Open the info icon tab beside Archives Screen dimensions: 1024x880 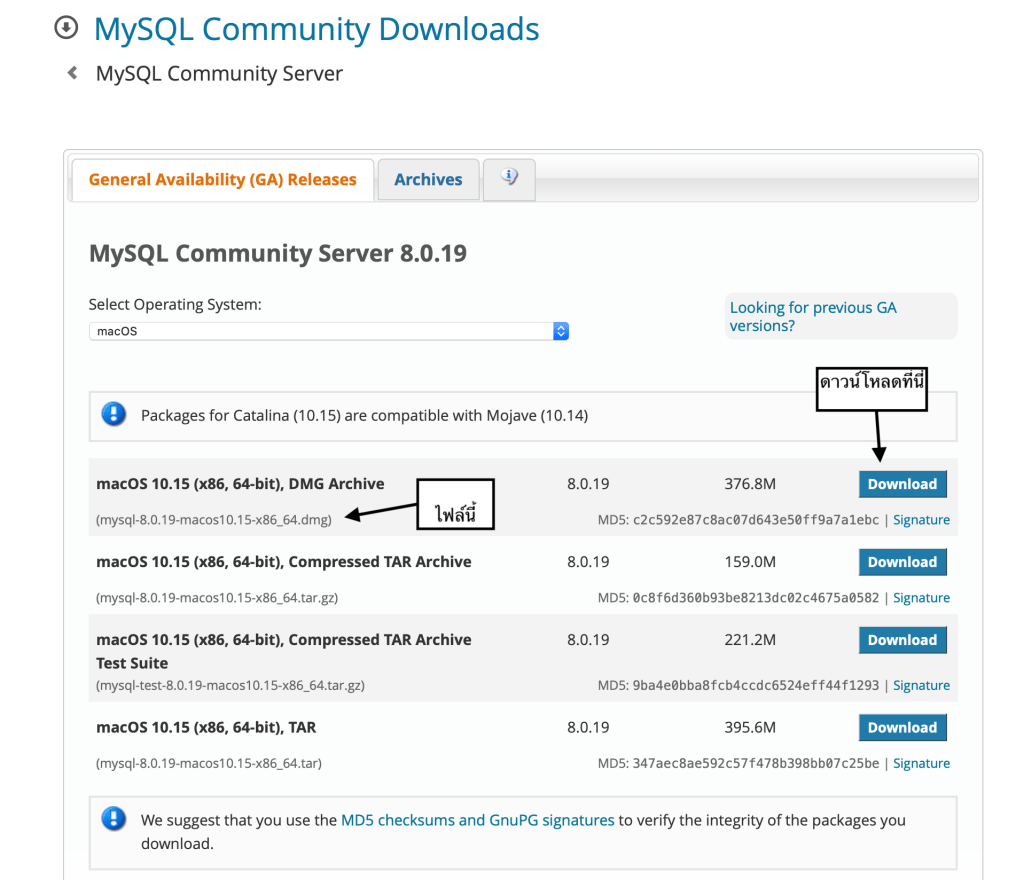click(x=509, y=178)
